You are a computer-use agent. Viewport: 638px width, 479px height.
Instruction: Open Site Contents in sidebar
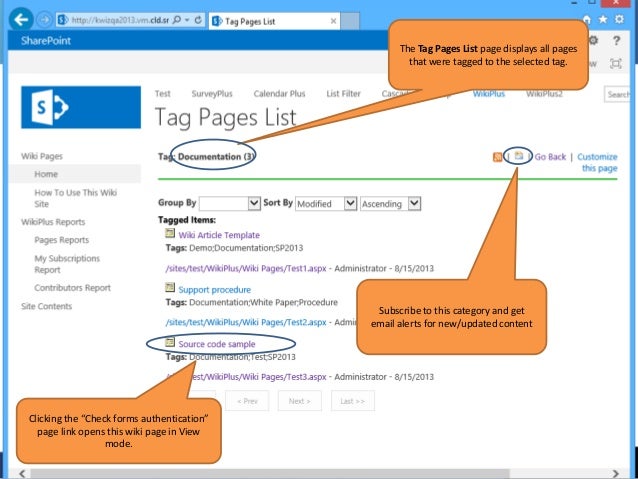pyautogui.click(x=46, y=306)
